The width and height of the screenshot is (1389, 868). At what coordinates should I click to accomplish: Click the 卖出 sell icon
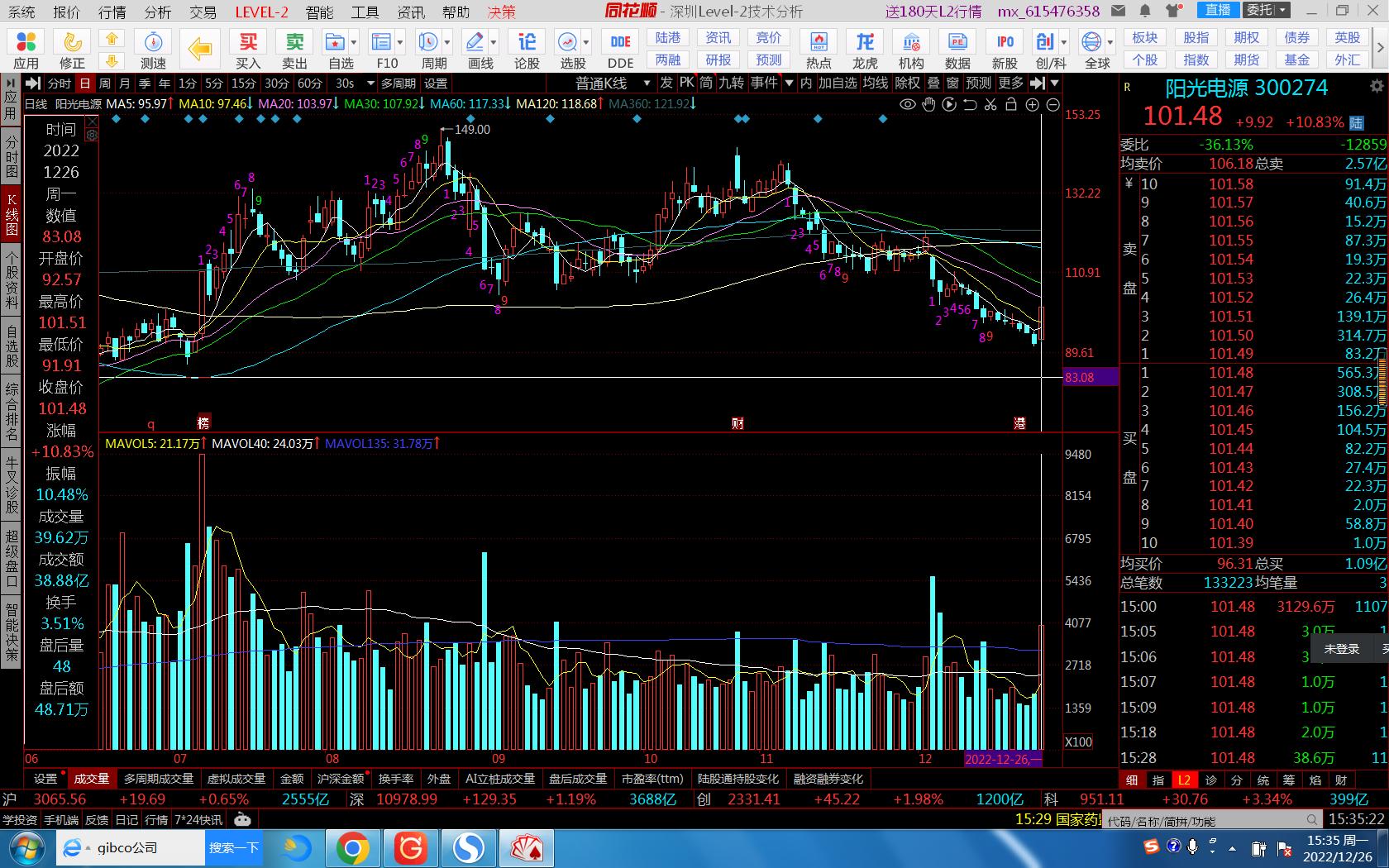[x=294, y=50]
